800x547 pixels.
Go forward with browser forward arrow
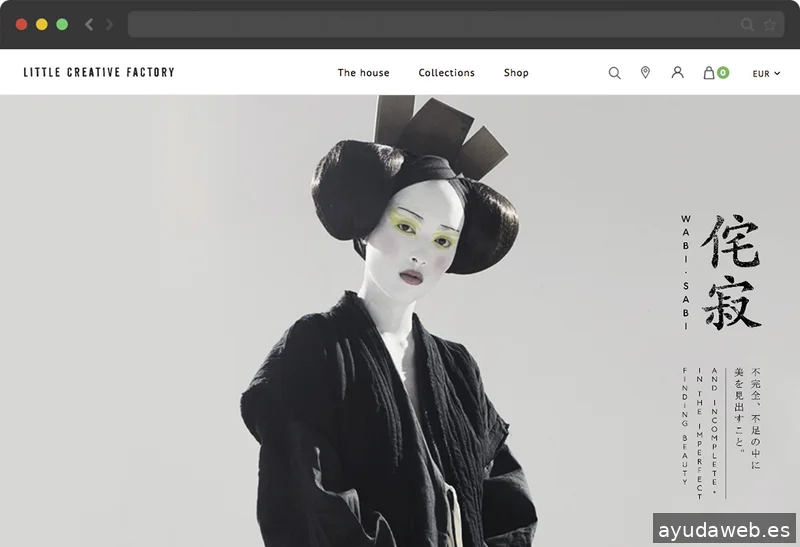pyautogui.click(x=109, y=24)
